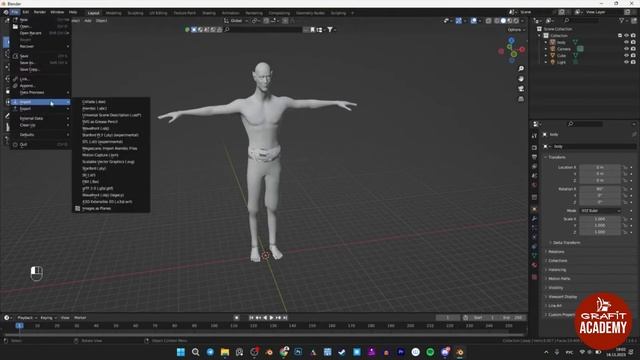Open the Material properties tab icon
The height and width of the screenshot is (360, 640).
(x=534, y=265)
